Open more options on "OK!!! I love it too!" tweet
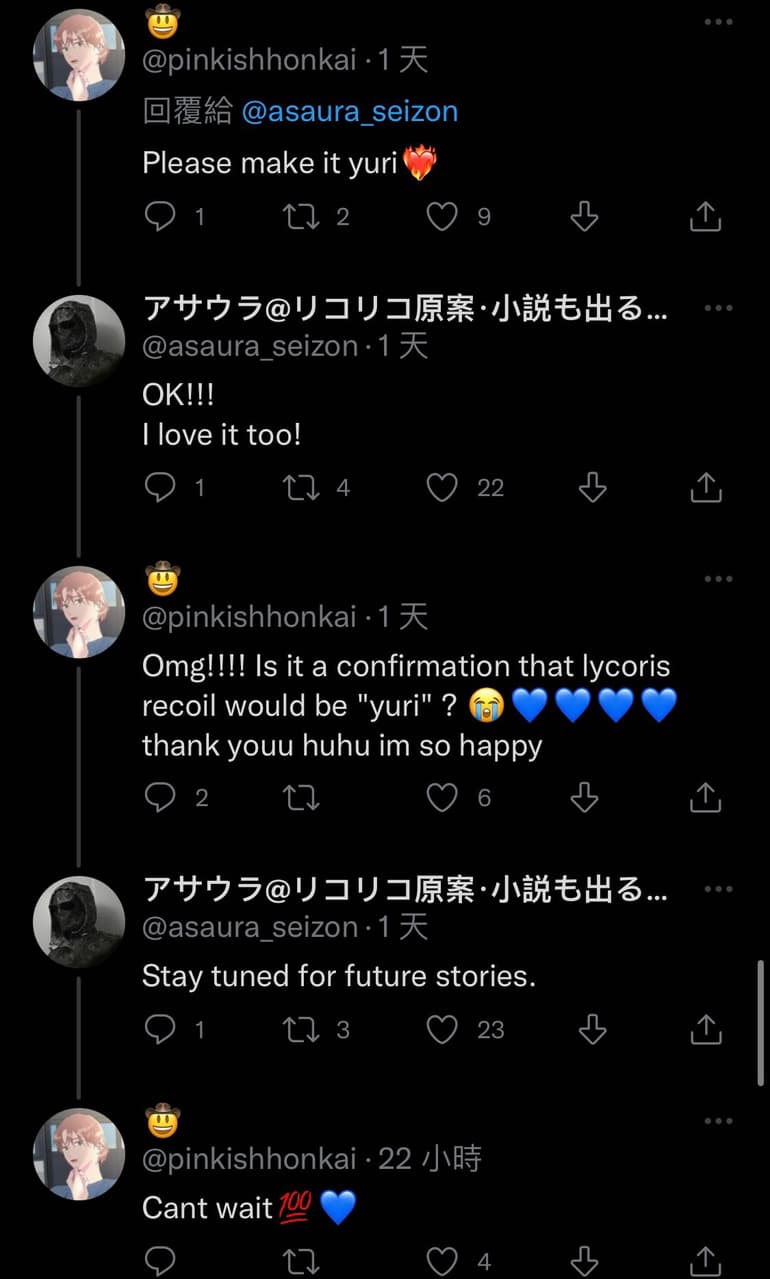Screen dimensions: 770x1279 718,308
